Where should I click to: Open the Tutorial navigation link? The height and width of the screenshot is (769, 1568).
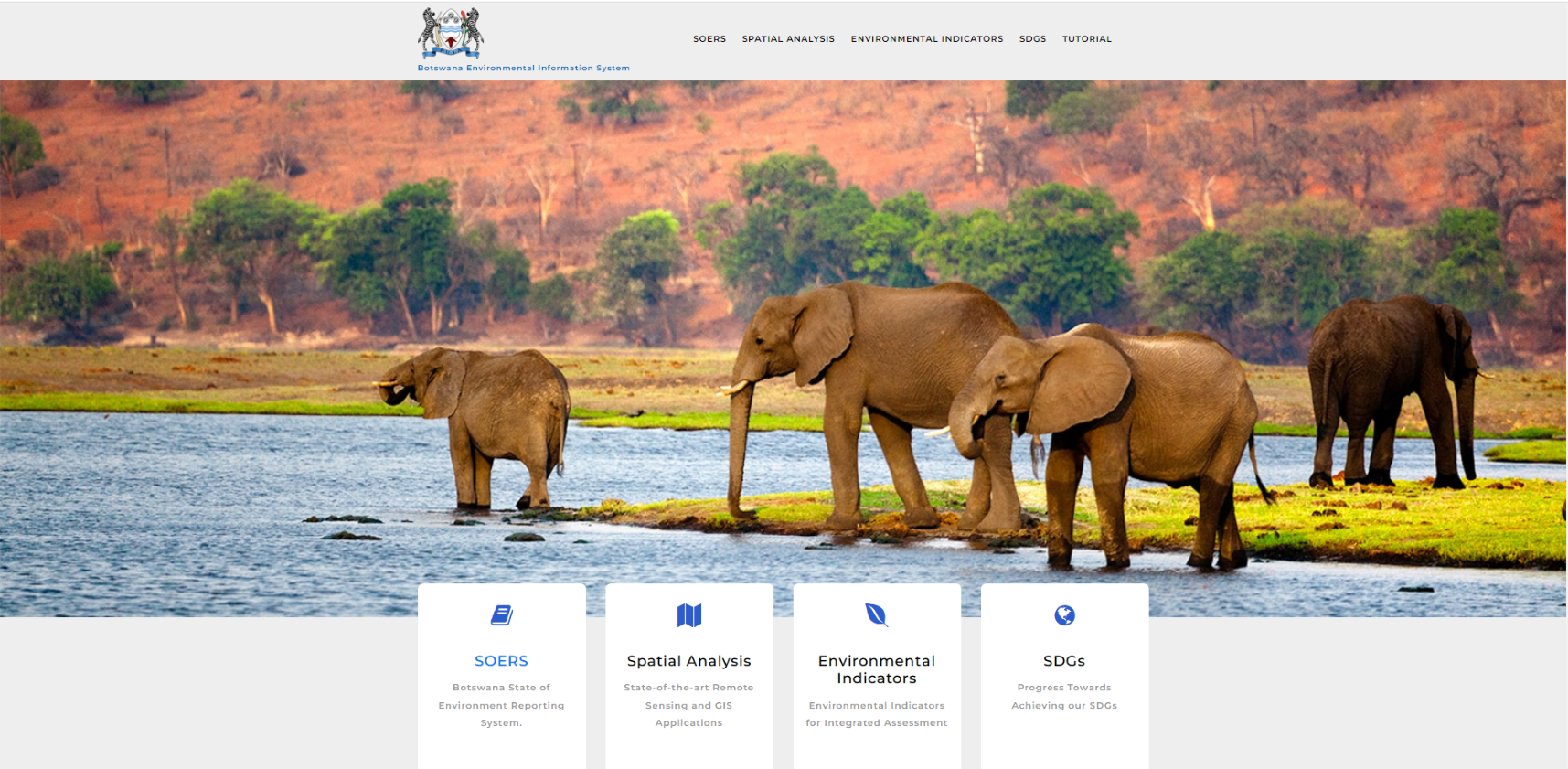point(1087,39)
